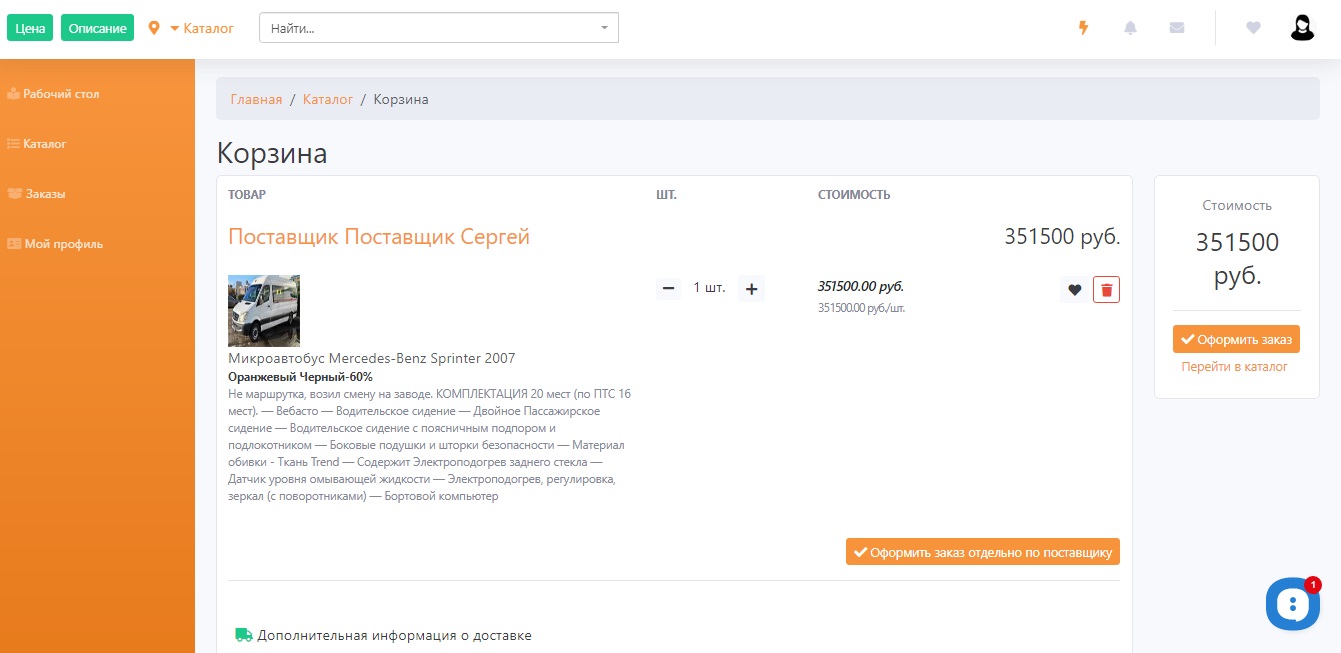1341x653 pixels.
Task: Click the lightning bolt icon in header
Action: pos(1083,28)
